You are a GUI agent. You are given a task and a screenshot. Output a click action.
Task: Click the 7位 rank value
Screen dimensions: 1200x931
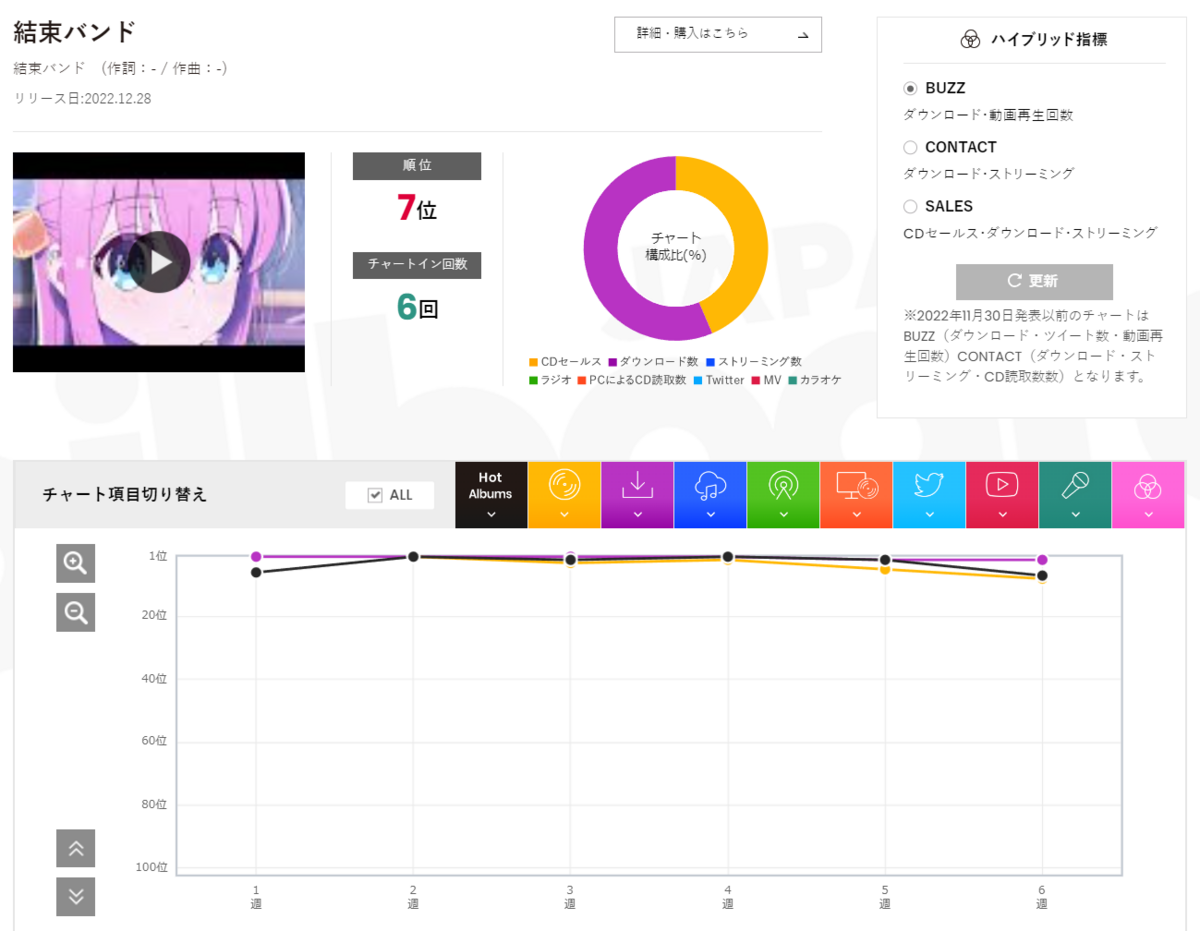point(417,208)
